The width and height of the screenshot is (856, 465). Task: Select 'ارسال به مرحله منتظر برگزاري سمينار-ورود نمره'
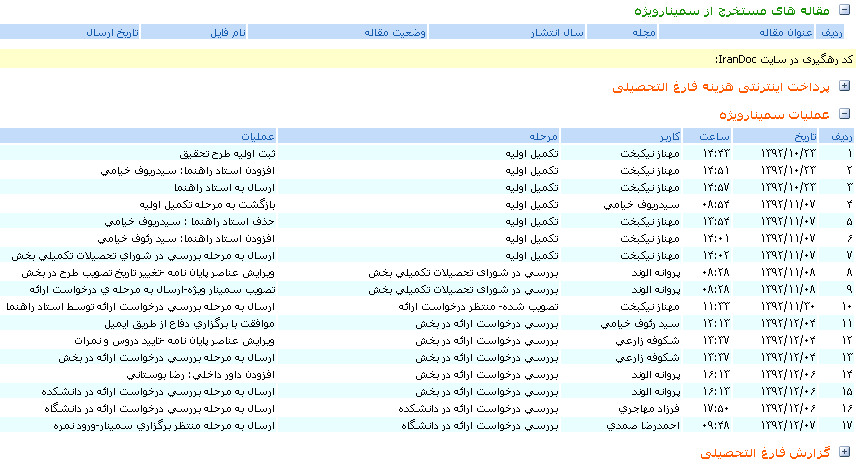pyautogui.click(x=164, y=425)
